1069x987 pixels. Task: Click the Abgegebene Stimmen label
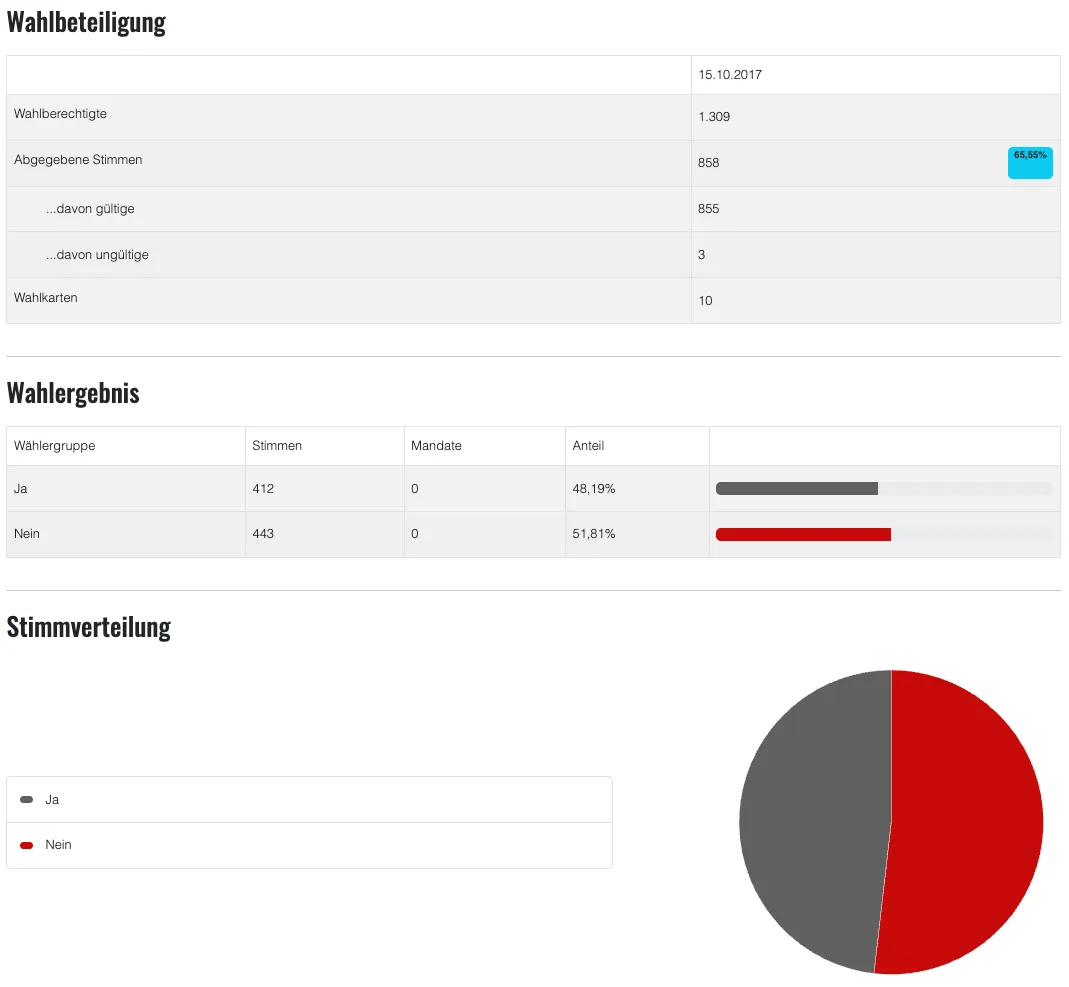click(78, 160)
